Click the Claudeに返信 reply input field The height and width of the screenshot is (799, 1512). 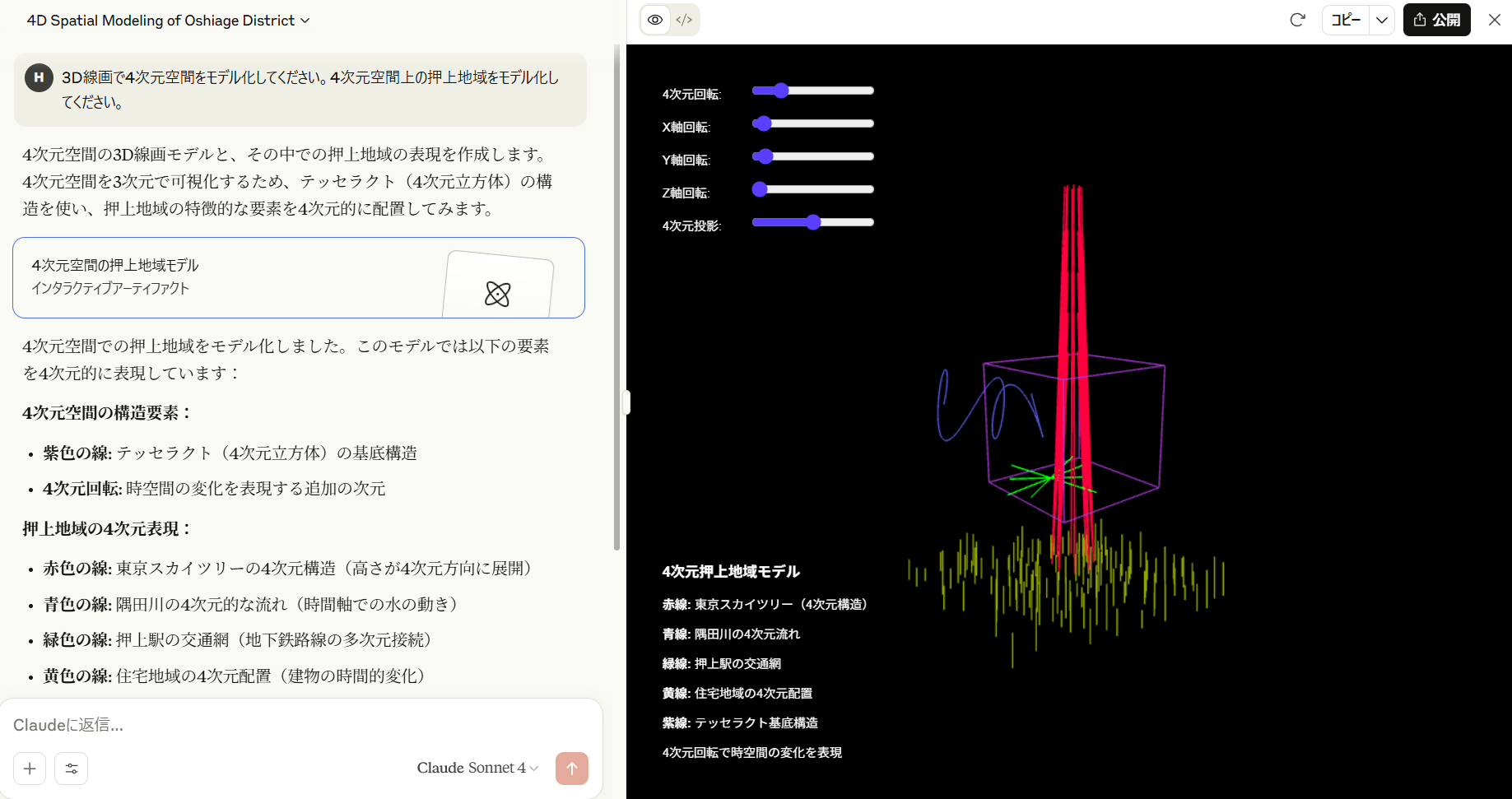pos(296,725)
